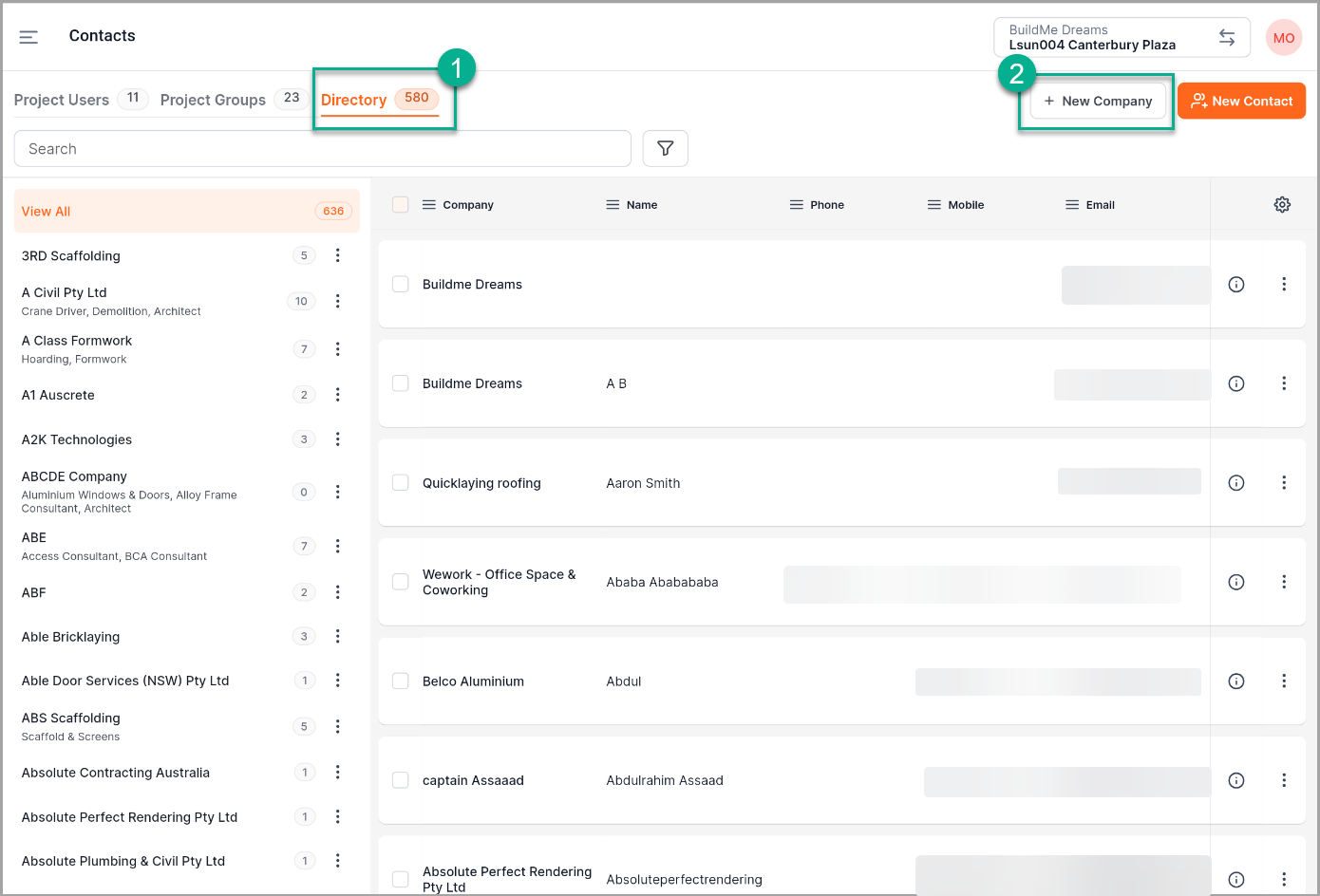Open table column settings gear
1320x896 pixels.
pyautogui.click(x=1282, y=205)
